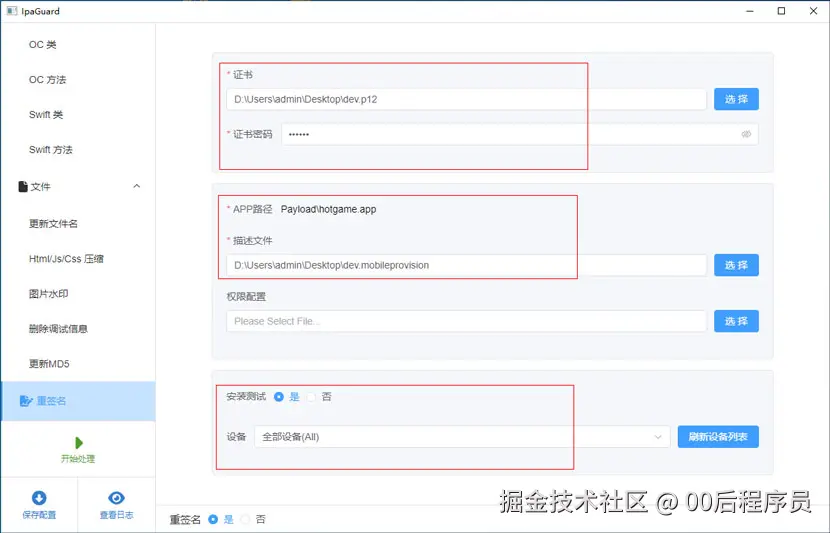Minimize the IpaGuard window
Viewport: 830px width, 533px height.
click(x=750, y=11)
